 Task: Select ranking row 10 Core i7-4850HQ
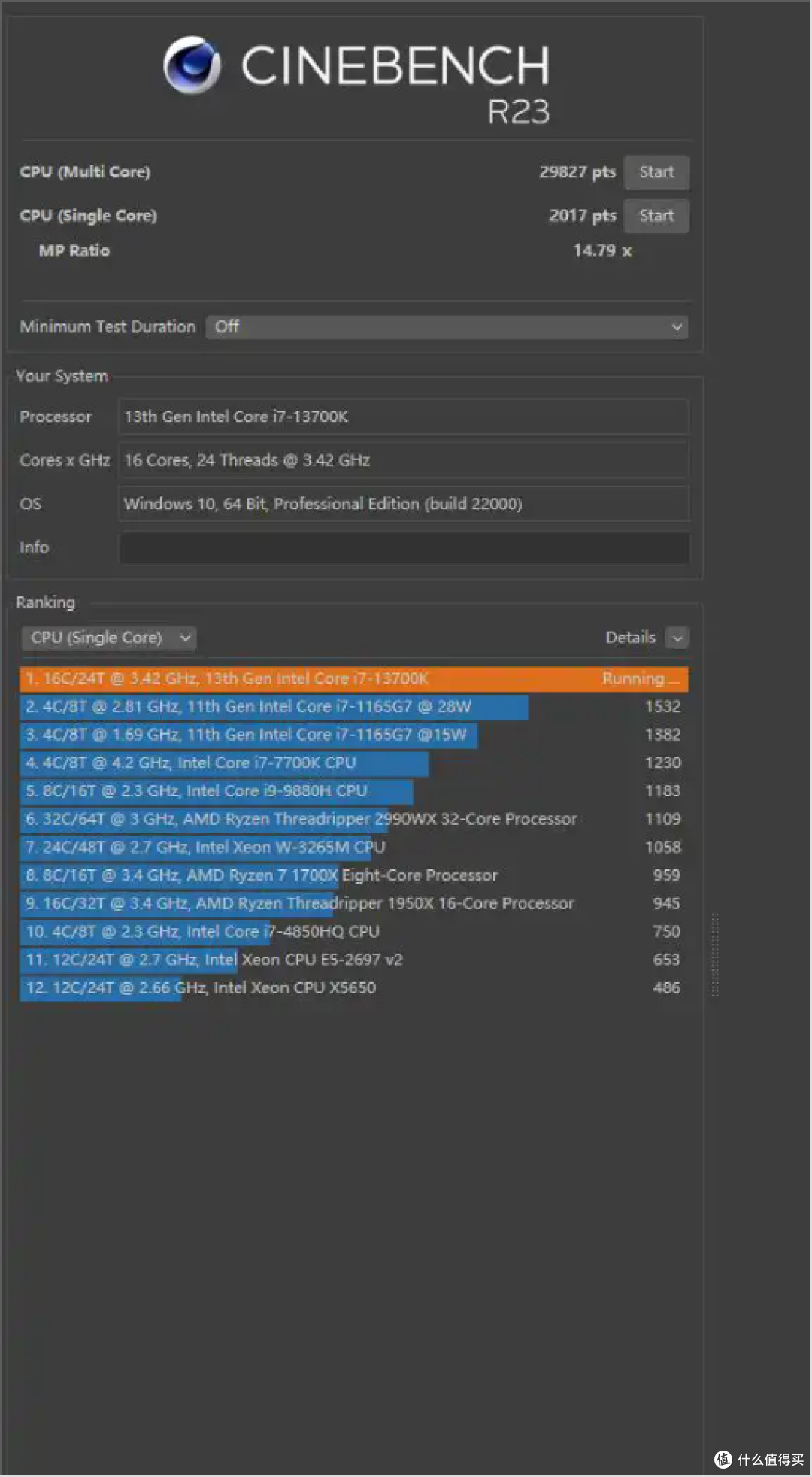click(354, 932)
